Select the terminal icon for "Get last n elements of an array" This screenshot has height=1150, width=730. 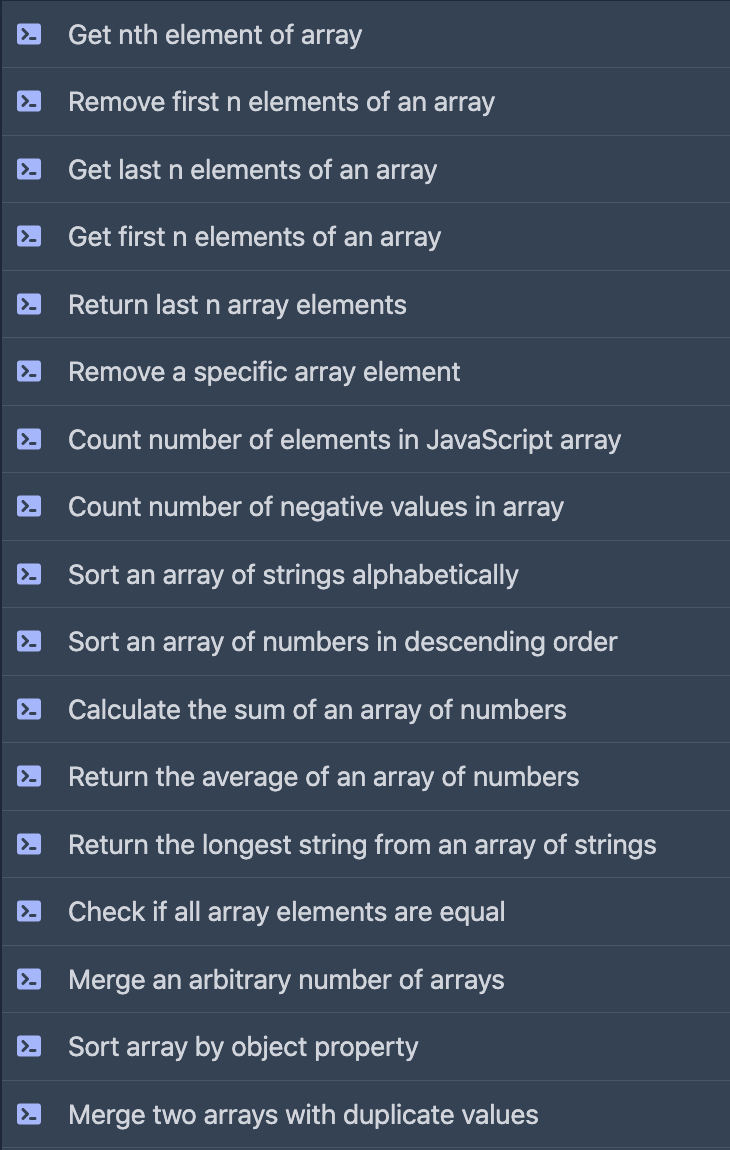[x=30, y=169]
